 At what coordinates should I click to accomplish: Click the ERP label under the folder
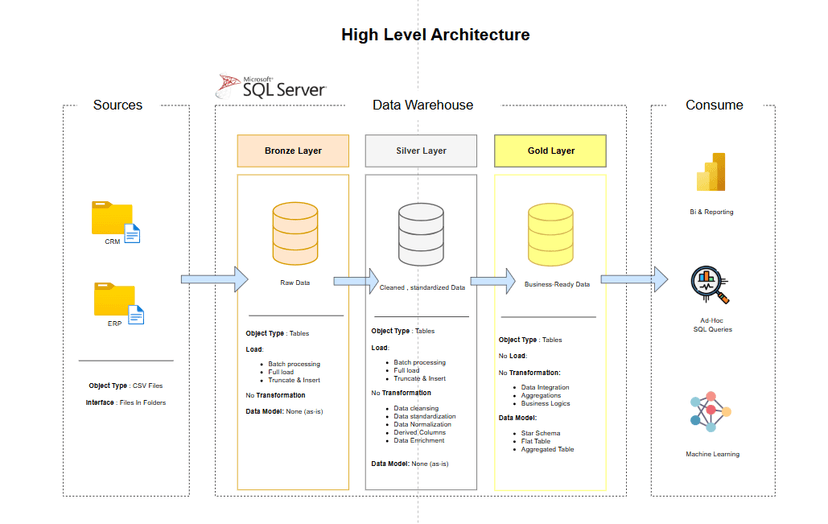[x=115, y=323]
